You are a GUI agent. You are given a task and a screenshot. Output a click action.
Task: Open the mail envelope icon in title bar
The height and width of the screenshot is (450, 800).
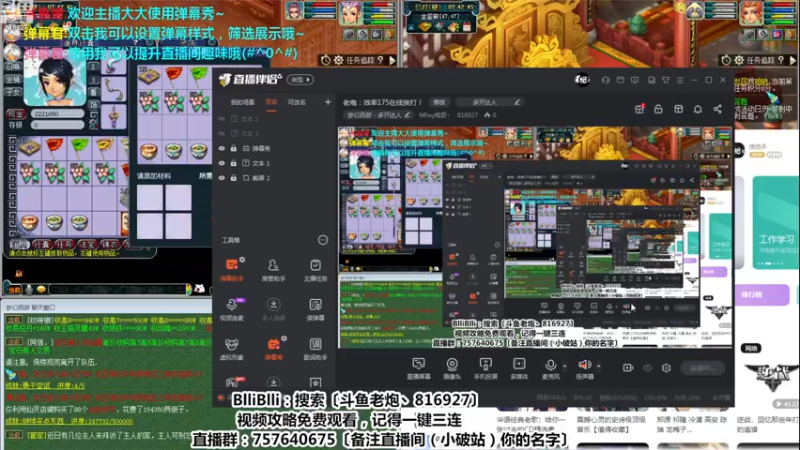pyautogui.click(x=620, y=80)
